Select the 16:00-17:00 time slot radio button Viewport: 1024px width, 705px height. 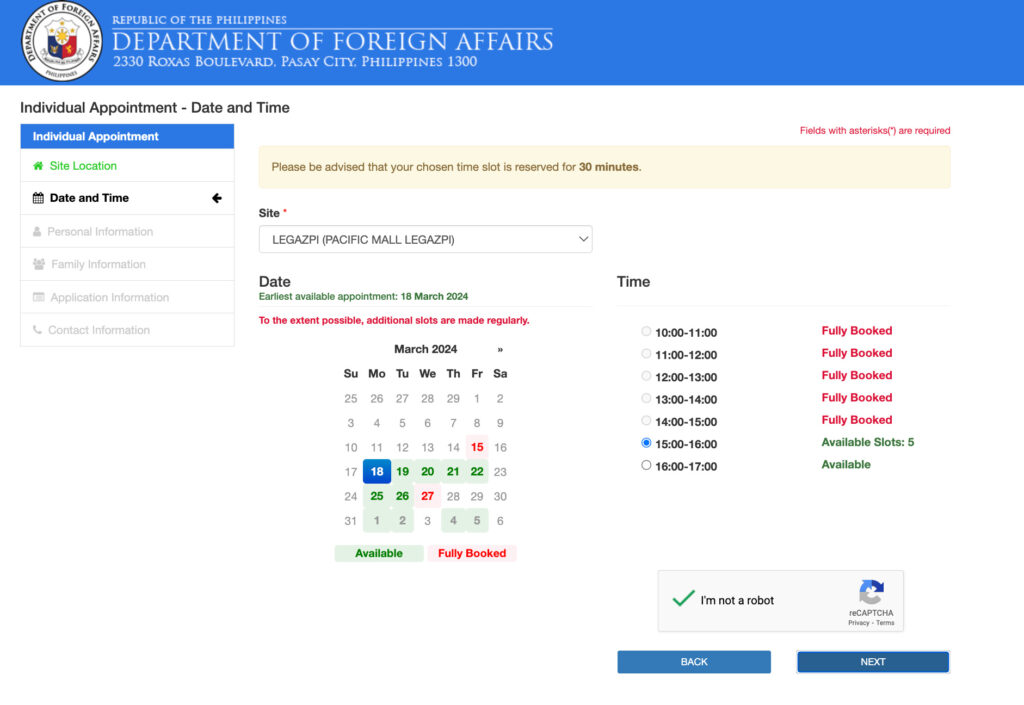(x=646, y=466)
